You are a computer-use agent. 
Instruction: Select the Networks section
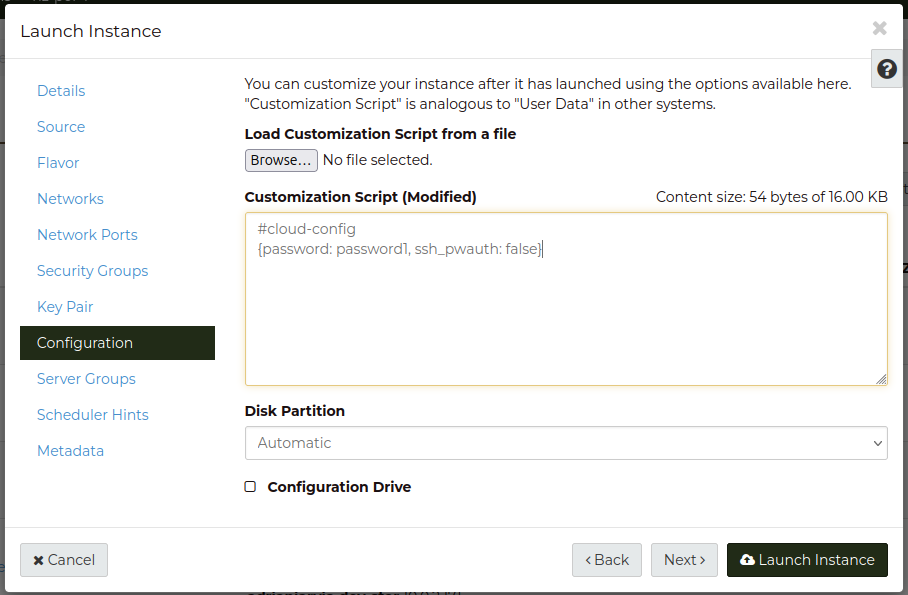(x=70, y=199)
